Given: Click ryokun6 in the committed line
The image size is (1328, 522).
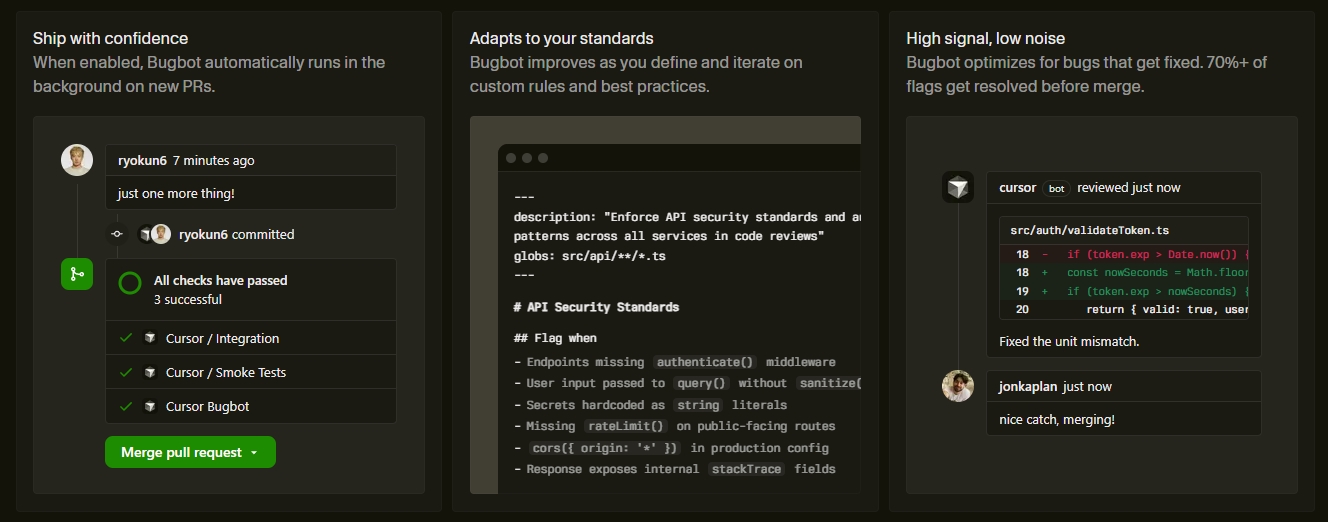Looking at the screenshot, I should [x=203, y=234].
